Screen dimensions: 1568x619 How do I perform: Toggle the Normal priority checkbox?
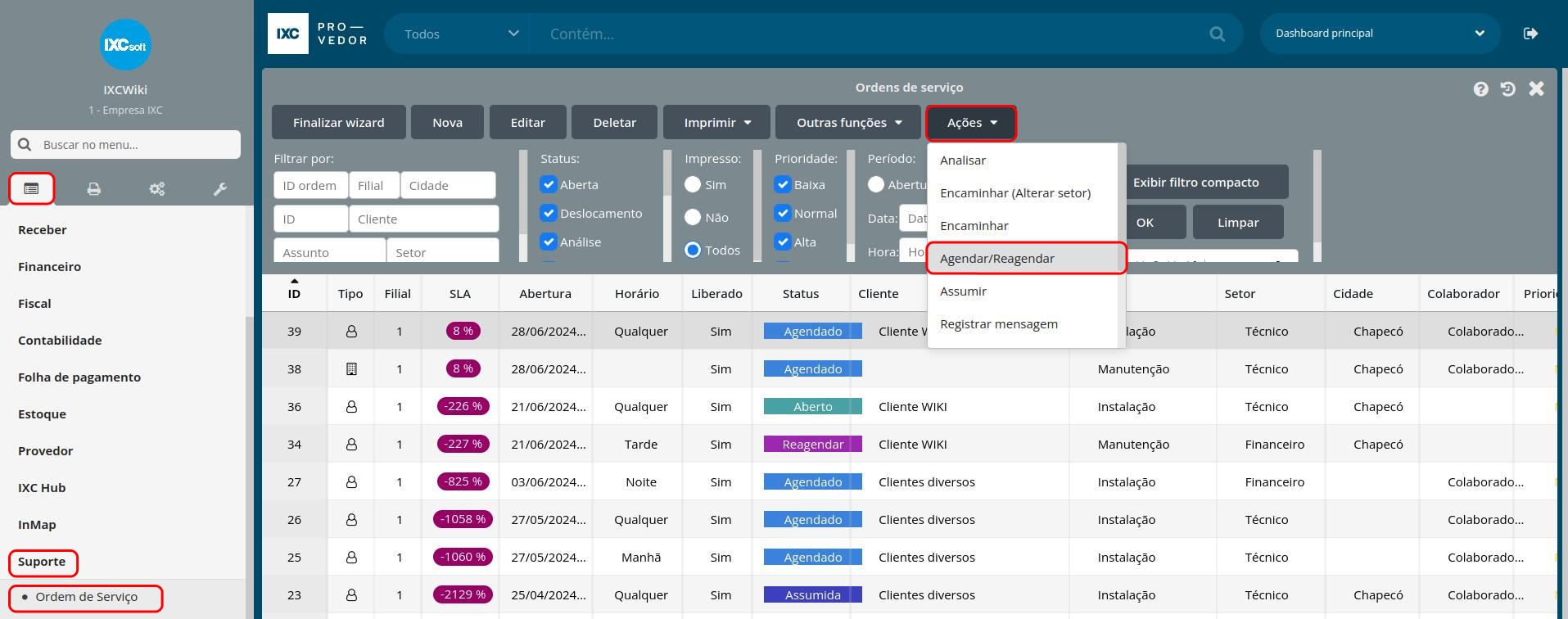tap(783, 214)
